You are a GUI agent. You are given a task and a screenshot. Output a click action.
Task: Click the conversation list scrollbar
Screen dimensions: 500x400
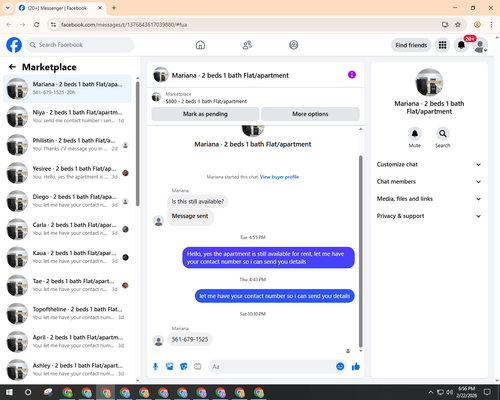coord(138,143)
